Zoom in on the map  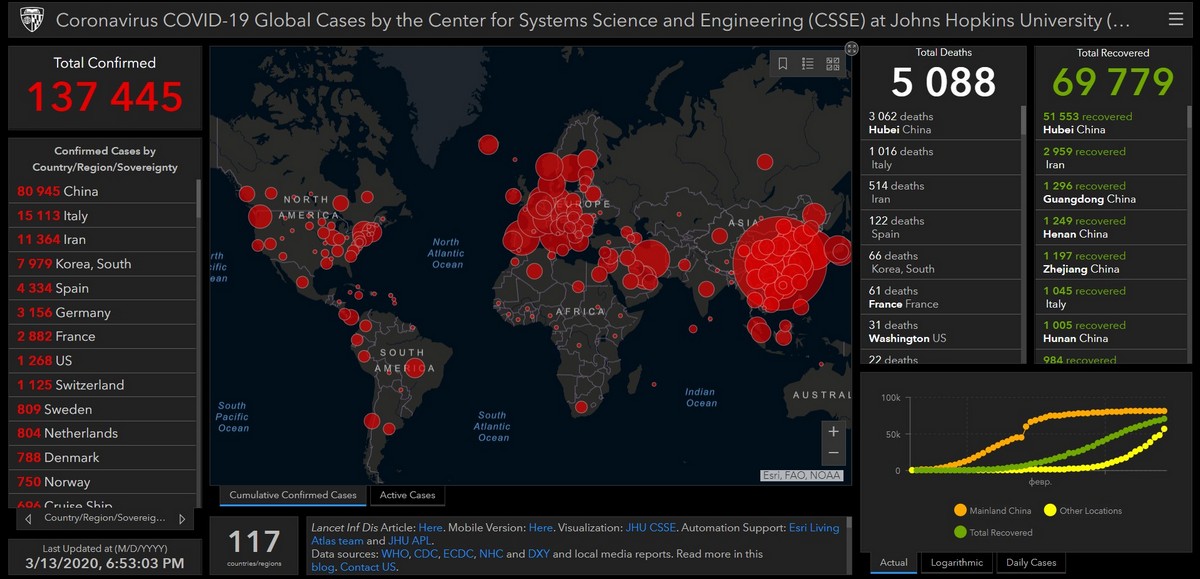(834, 432)
